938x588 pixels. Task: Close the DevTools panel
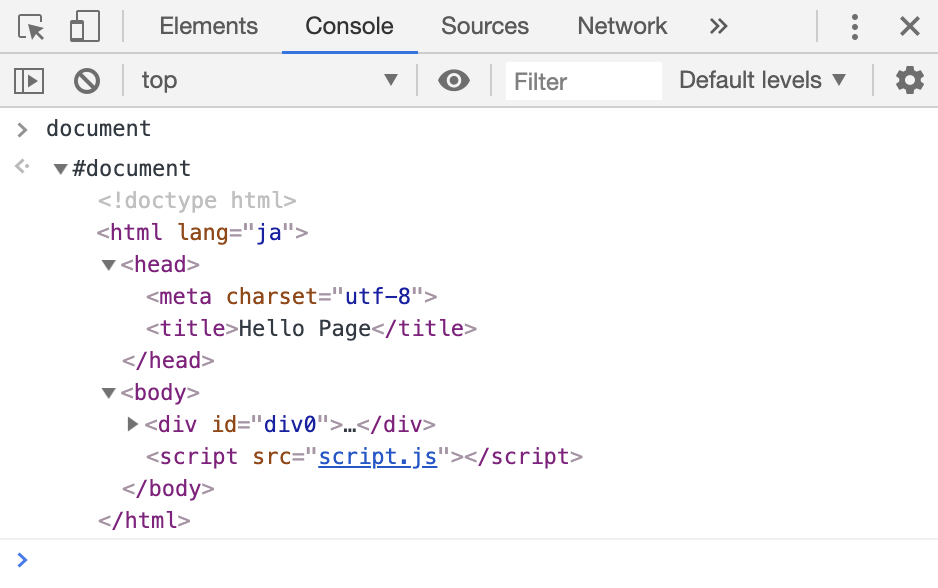coord(909,27)
